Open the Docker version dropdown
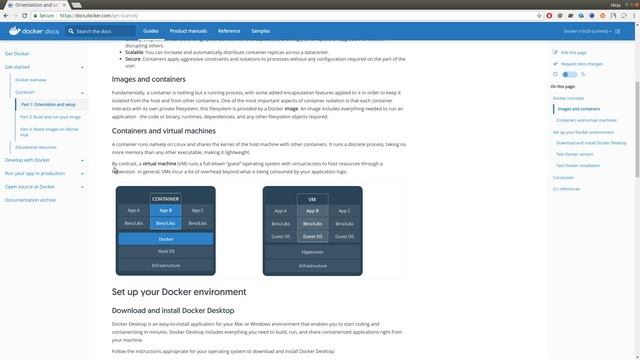 point(587,31)
